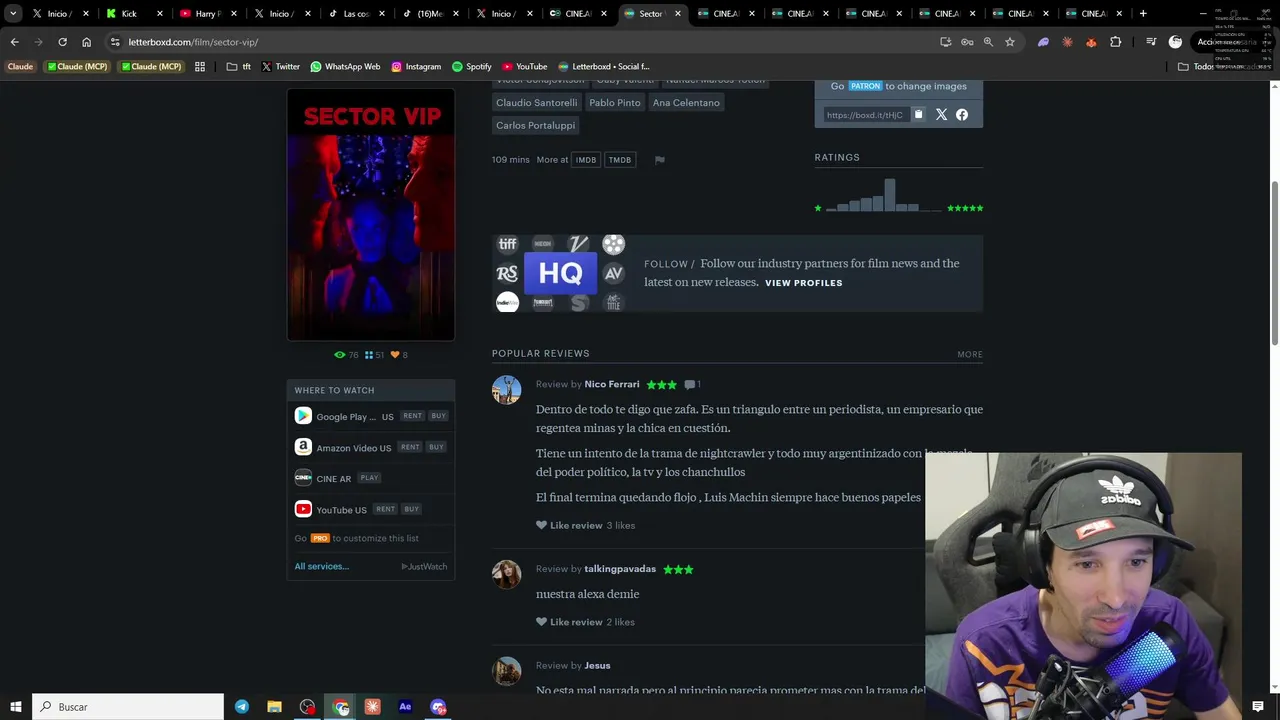
Task: Open JustWatch link
Action: pos(424,567)
